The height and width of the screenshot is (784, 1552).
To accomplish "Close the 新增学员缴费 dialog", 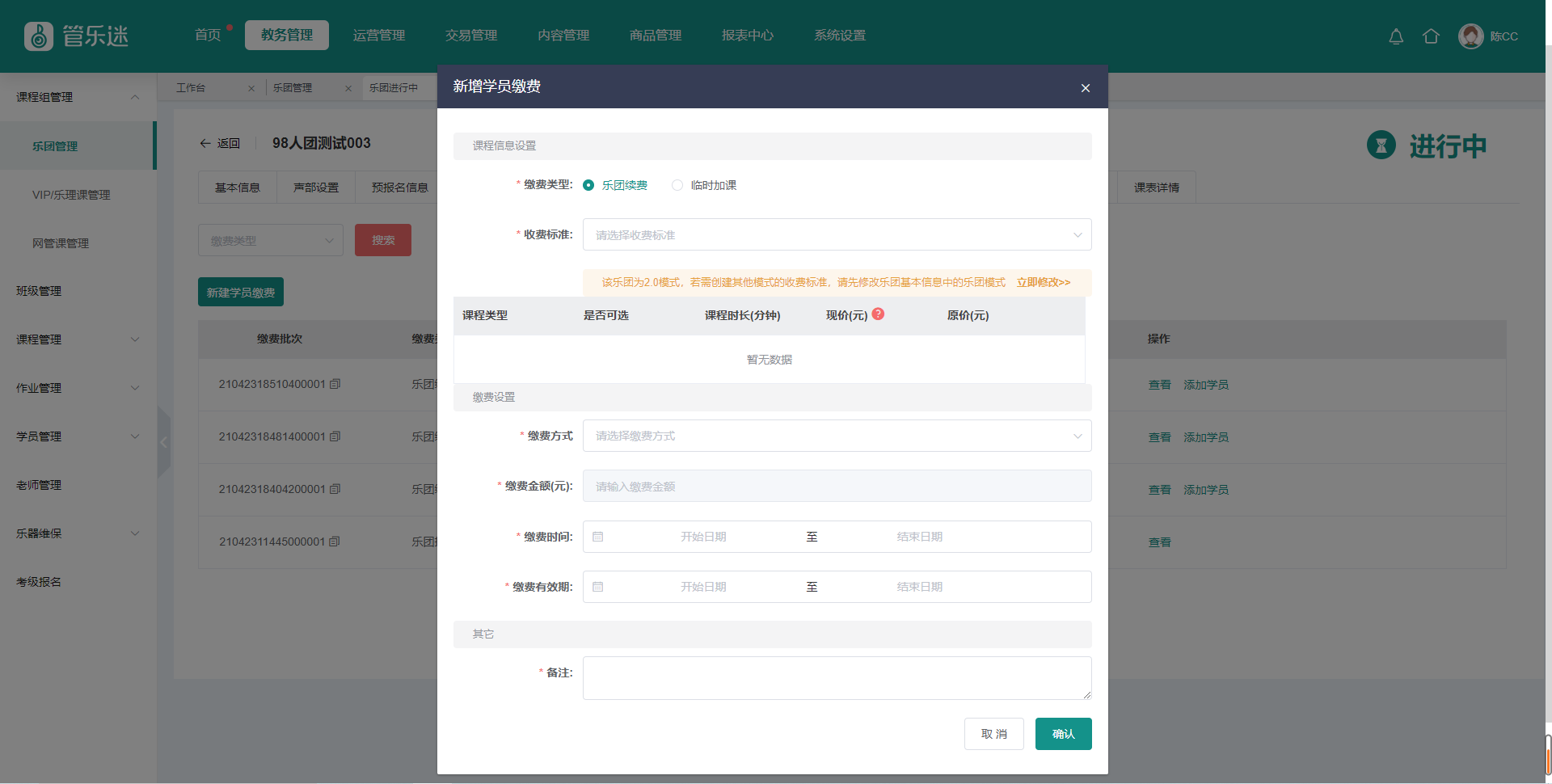I will click(x=1085, y=88).
